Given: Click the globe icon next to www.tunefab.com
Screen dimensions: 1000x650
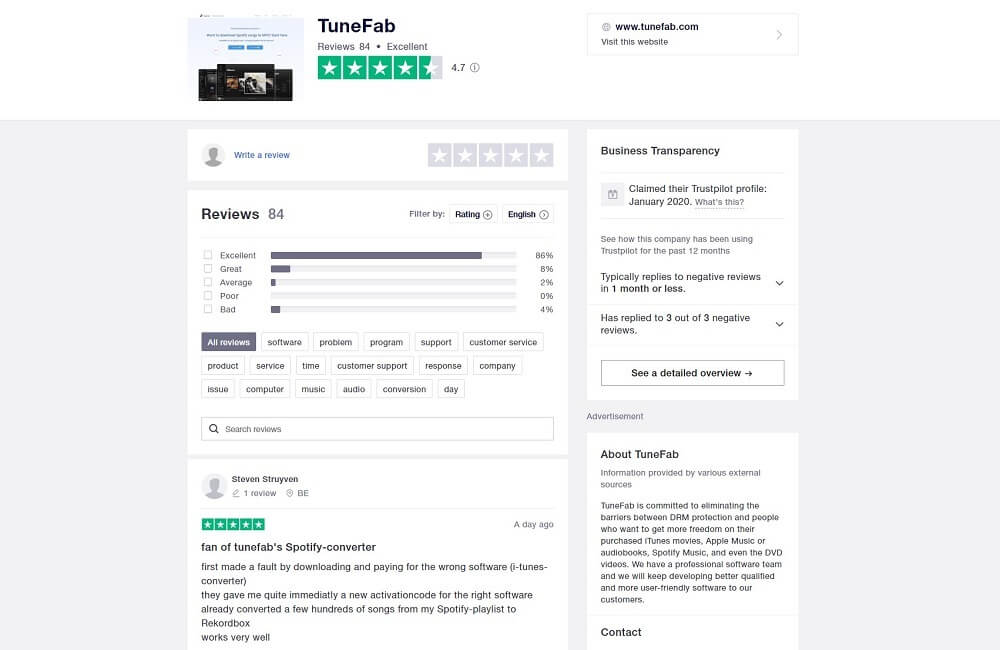Looking at the screenshot, I should [x=606, y=27].
